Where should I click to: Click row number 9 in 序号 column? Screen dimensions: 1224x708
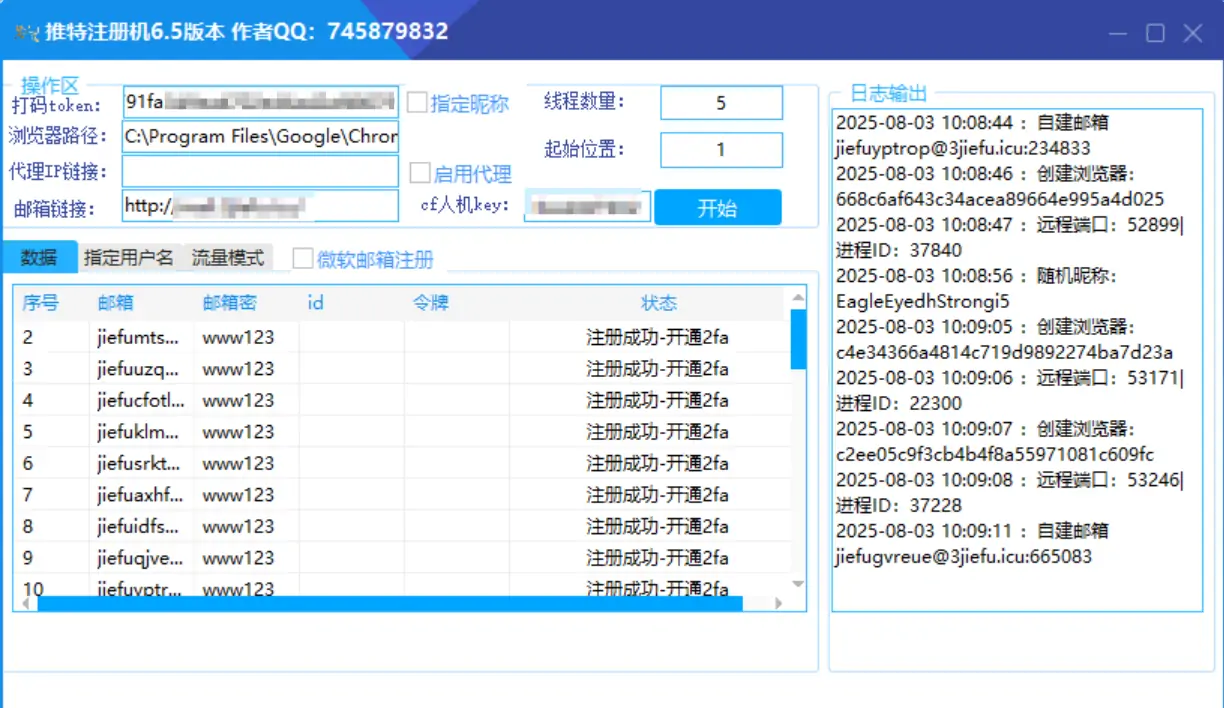click(28, 558)
